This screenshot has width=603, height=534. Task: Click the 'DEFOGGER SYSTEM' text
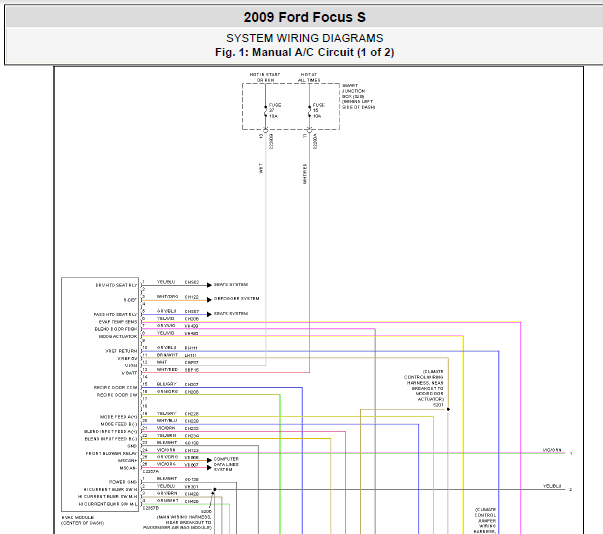click(x=237, y=298)
